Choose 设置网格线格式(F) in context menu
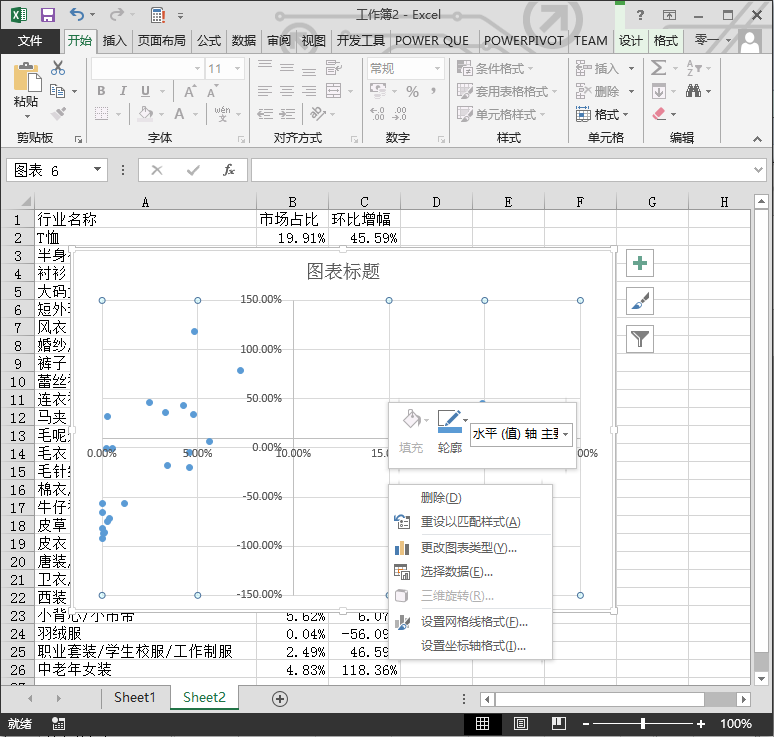 470,622
